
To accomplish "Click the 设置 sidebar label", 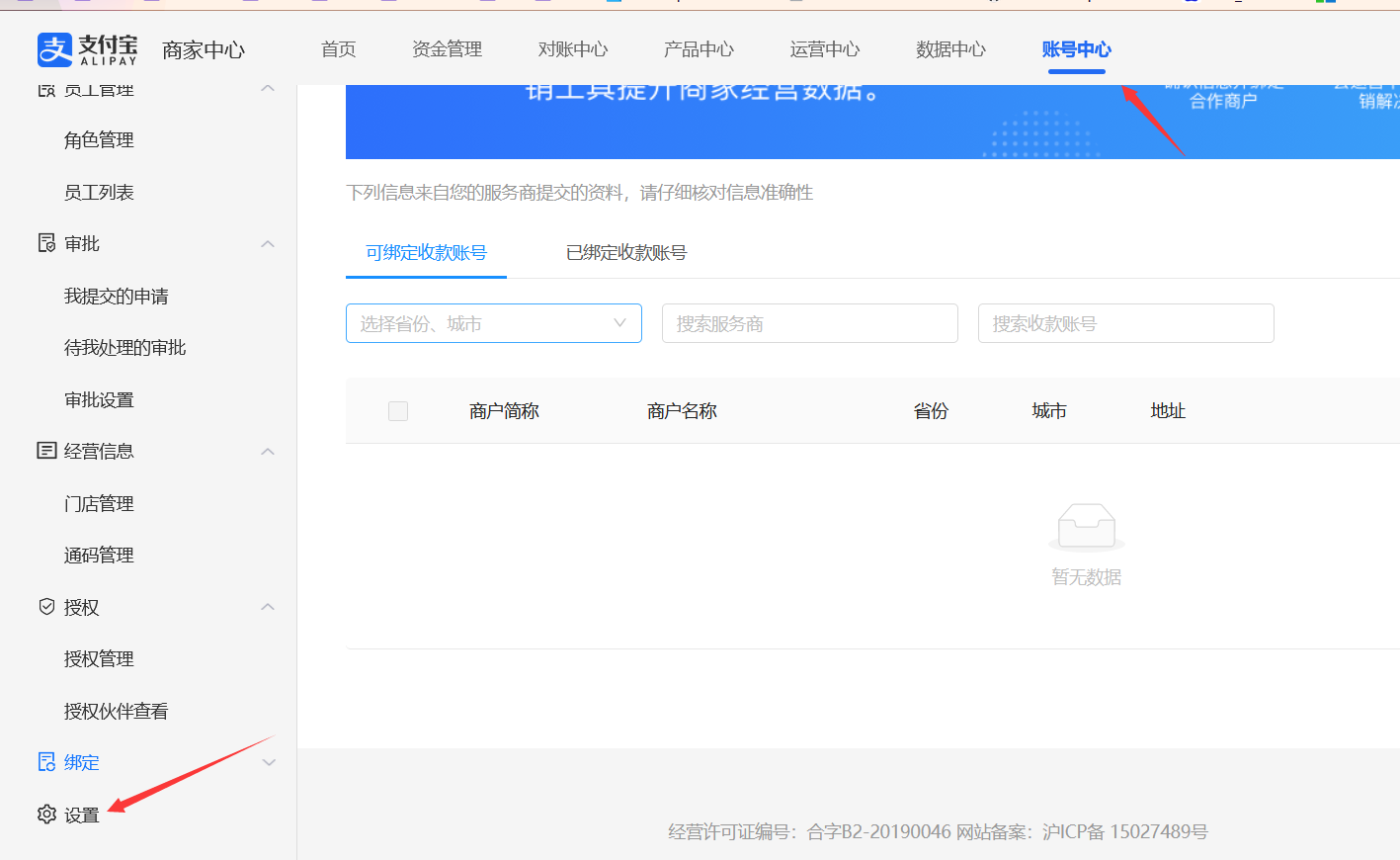I will 82,815.
